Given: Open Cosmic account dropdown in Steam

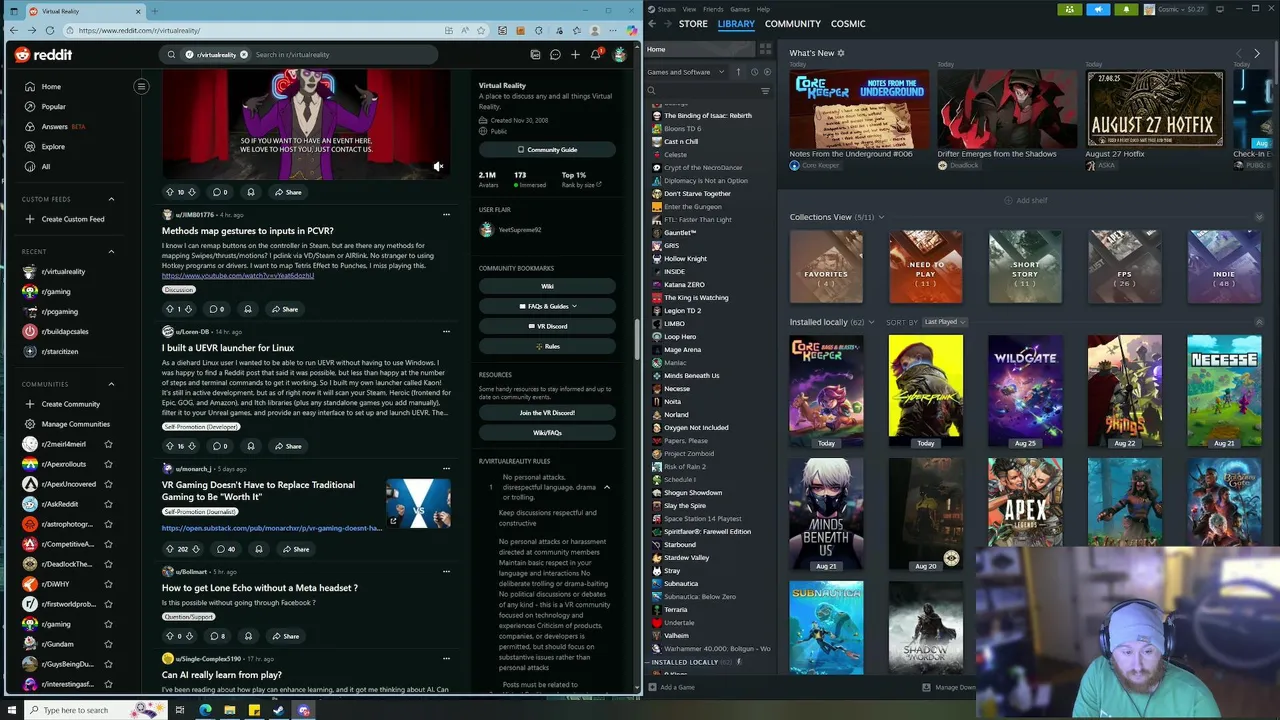Looking at the screenshot, I should (x=1176, y=9).
